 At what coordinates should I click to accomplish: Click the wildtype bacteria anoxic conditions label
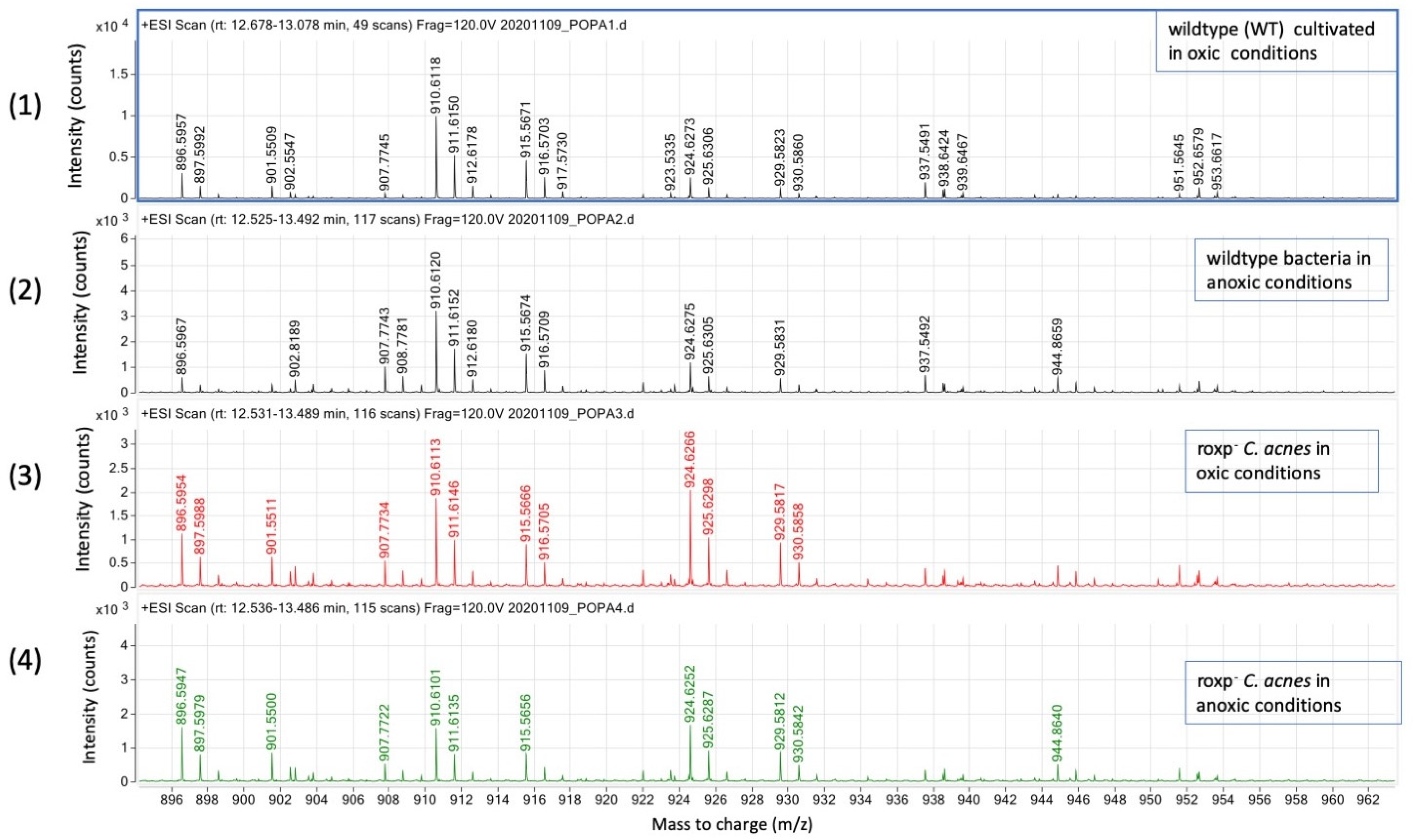(x=1290, y=270)
